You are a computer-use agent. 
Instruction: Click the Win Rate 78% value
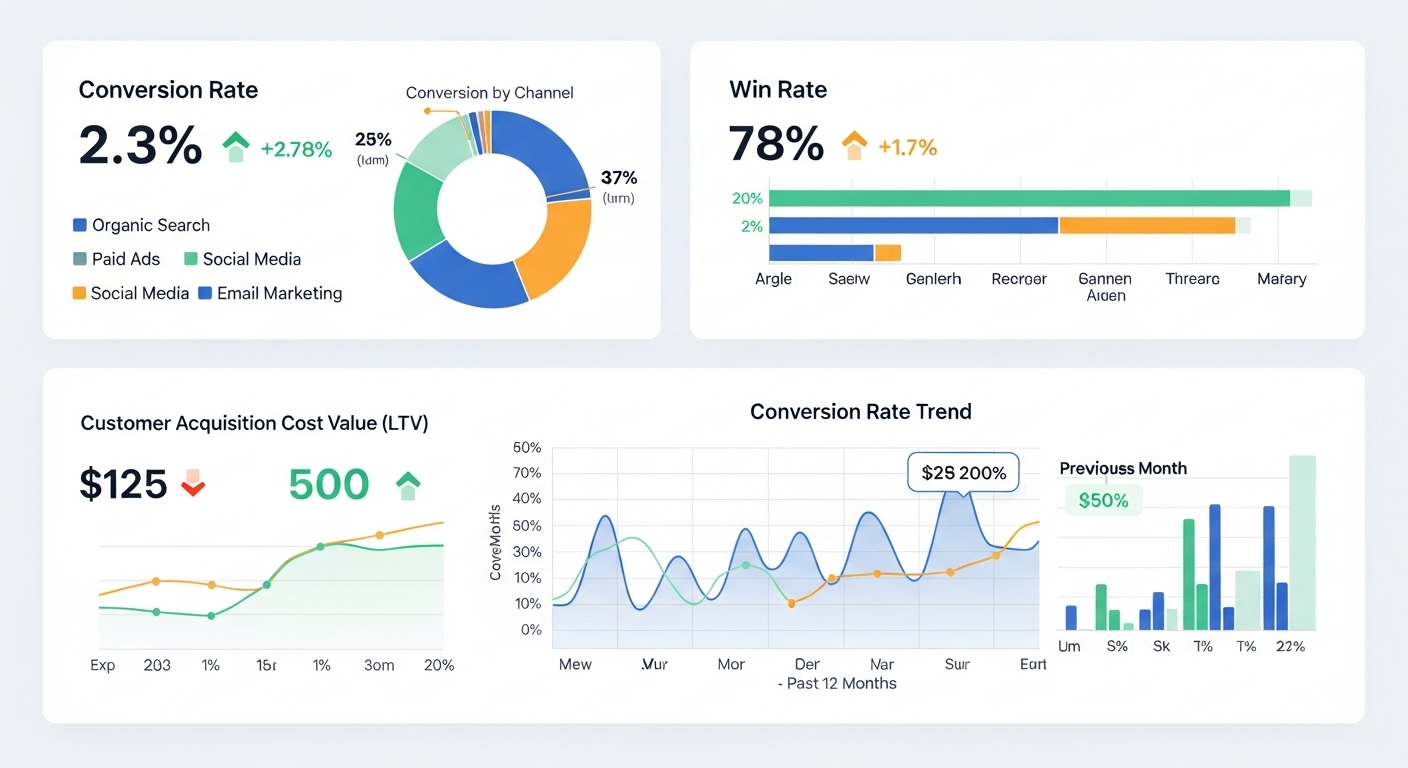click(x=776, y=145)
